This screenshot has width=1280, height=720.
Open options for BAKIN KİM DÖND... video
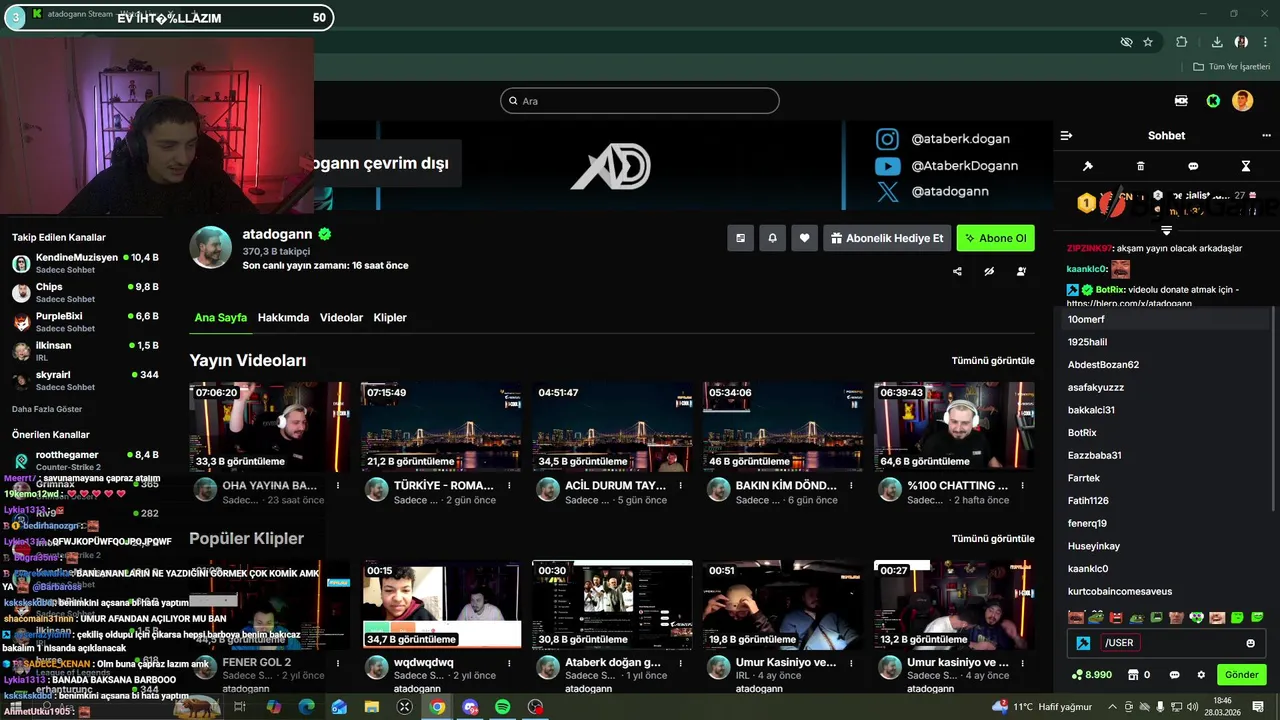pyautogui.click(x=851, y=486)
